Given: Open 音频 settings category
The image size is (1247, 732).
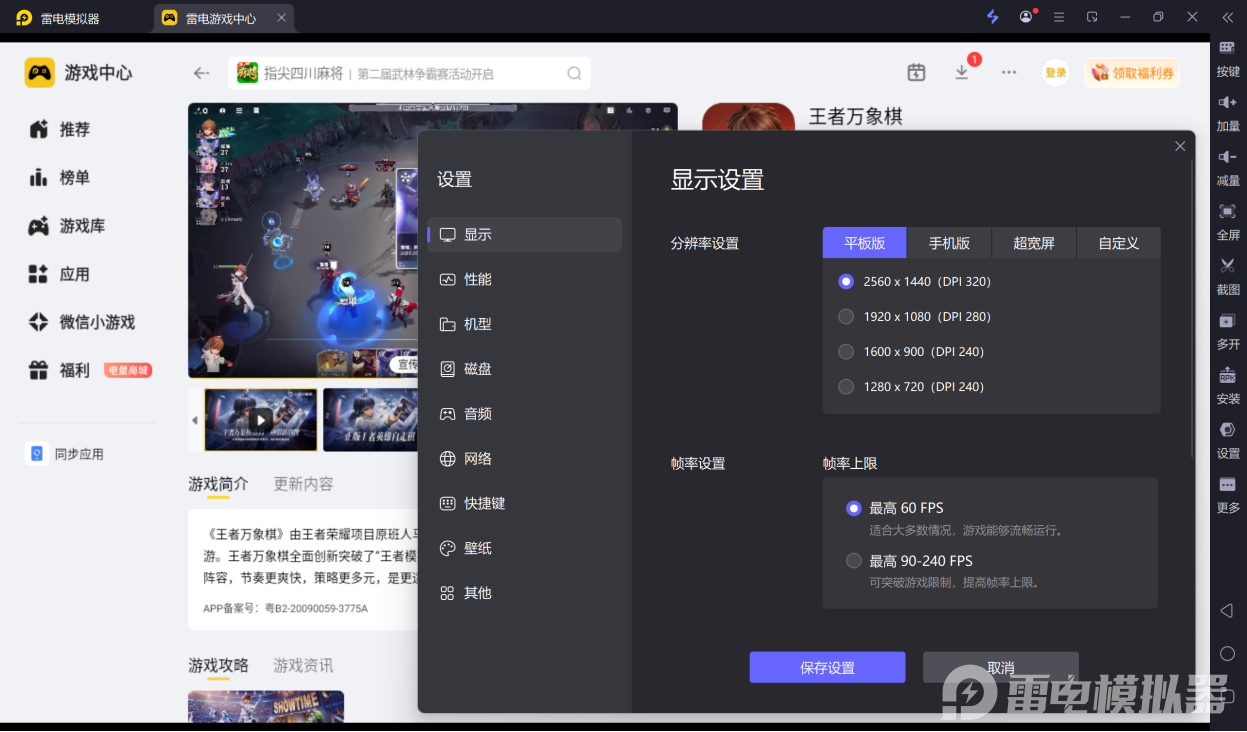Looking at the screenshot, I should [x=524, y=414].
